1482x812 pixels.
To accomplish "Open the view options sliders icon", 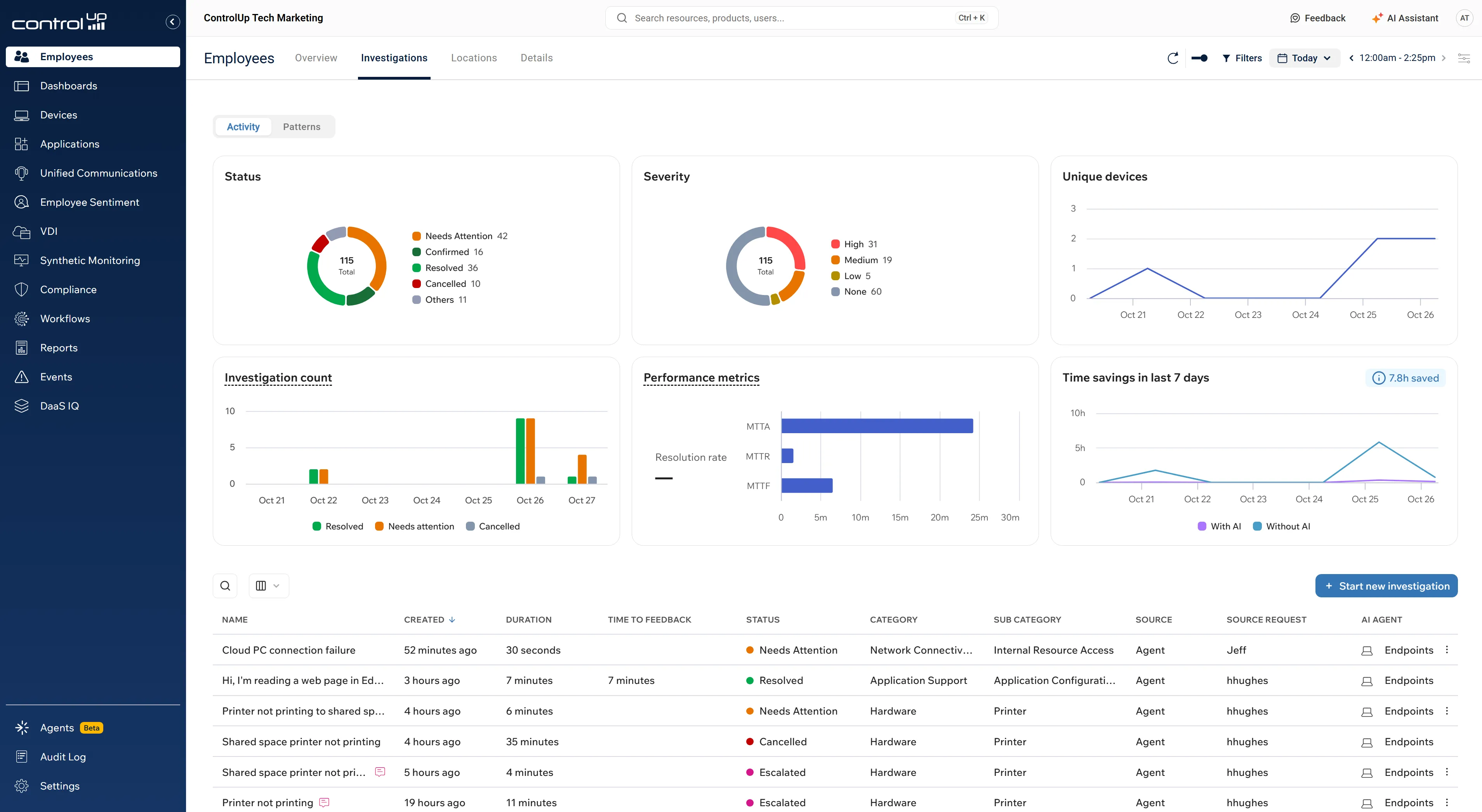I will (1464, 58).
